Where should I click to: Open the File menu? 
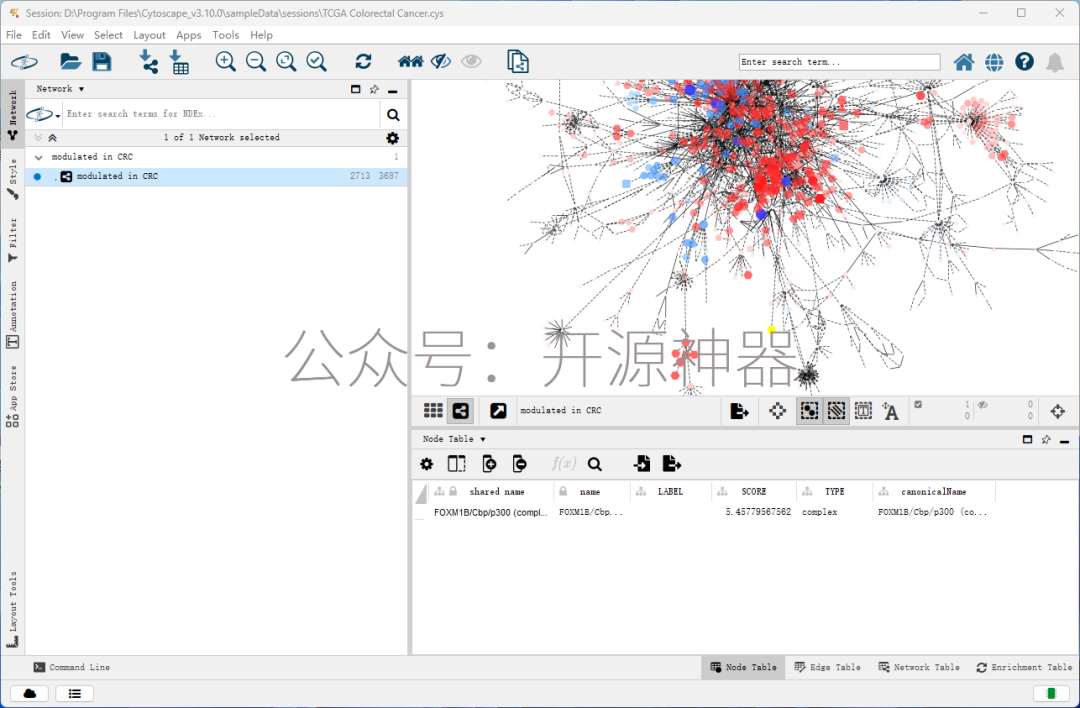14,35
